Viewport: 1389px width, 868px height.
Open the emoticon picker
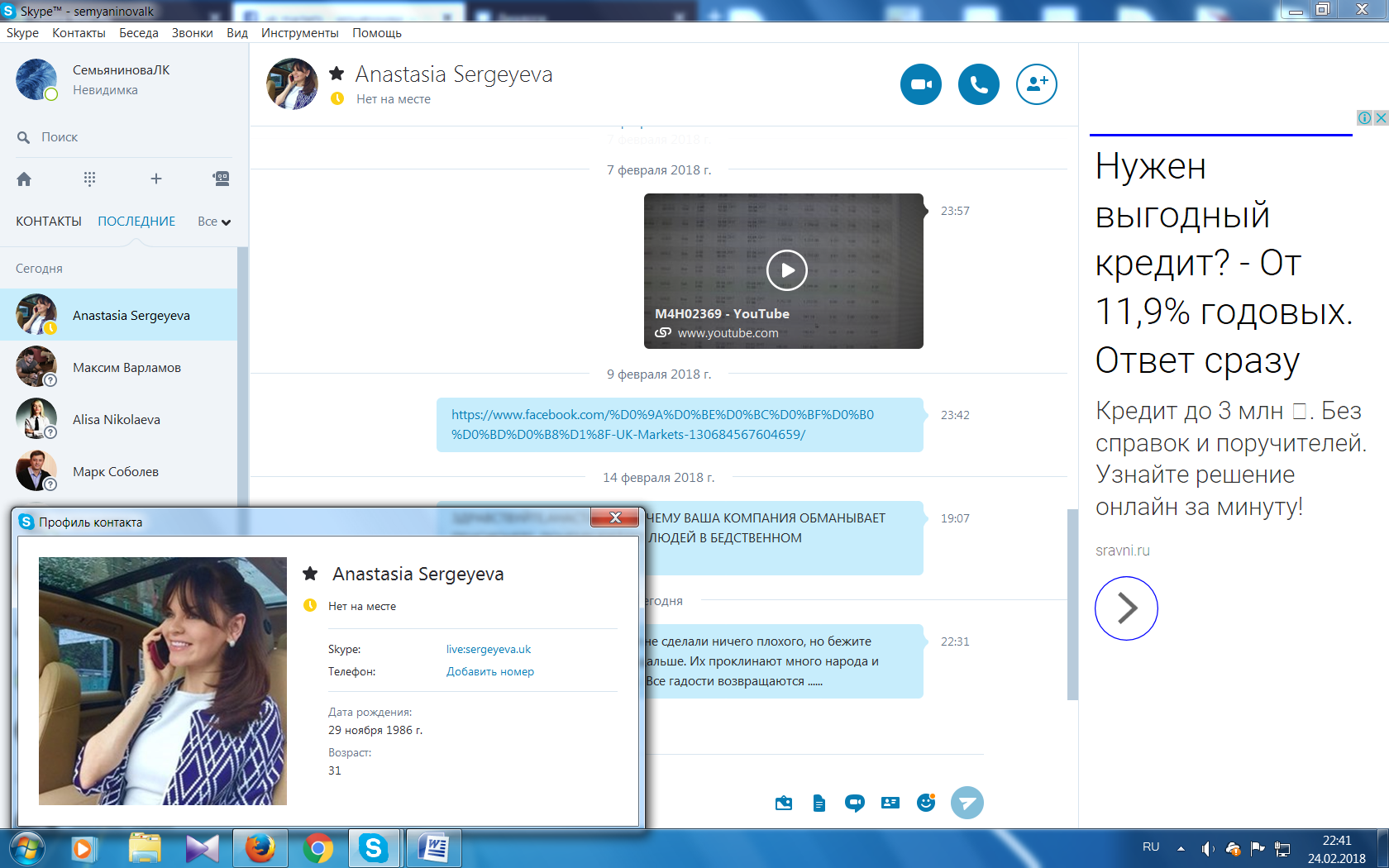click(926, 803)
